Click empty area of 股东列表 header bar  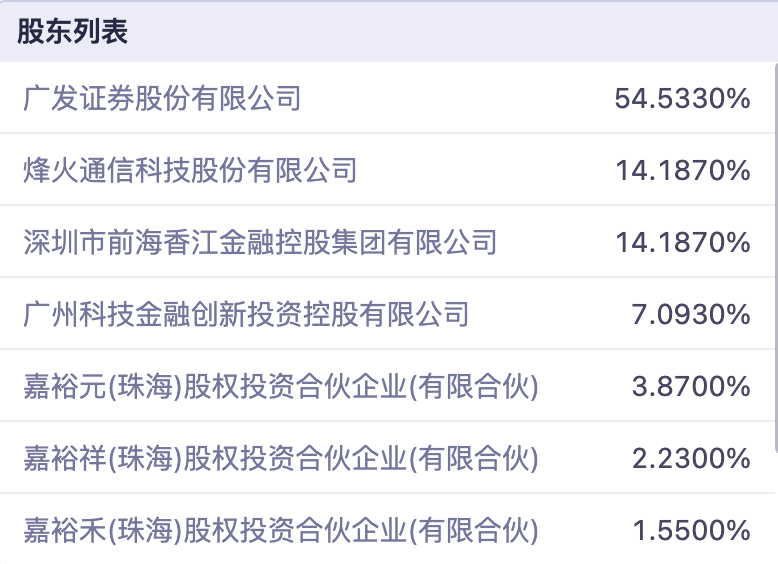450,32
